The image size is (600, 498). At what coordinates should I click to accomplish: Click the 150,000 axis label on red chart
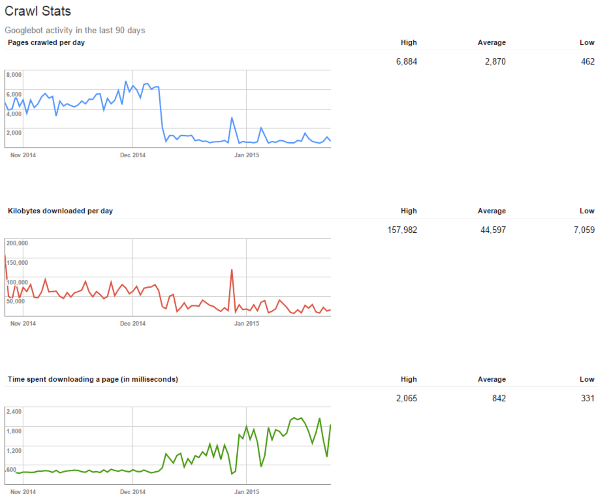17,263
